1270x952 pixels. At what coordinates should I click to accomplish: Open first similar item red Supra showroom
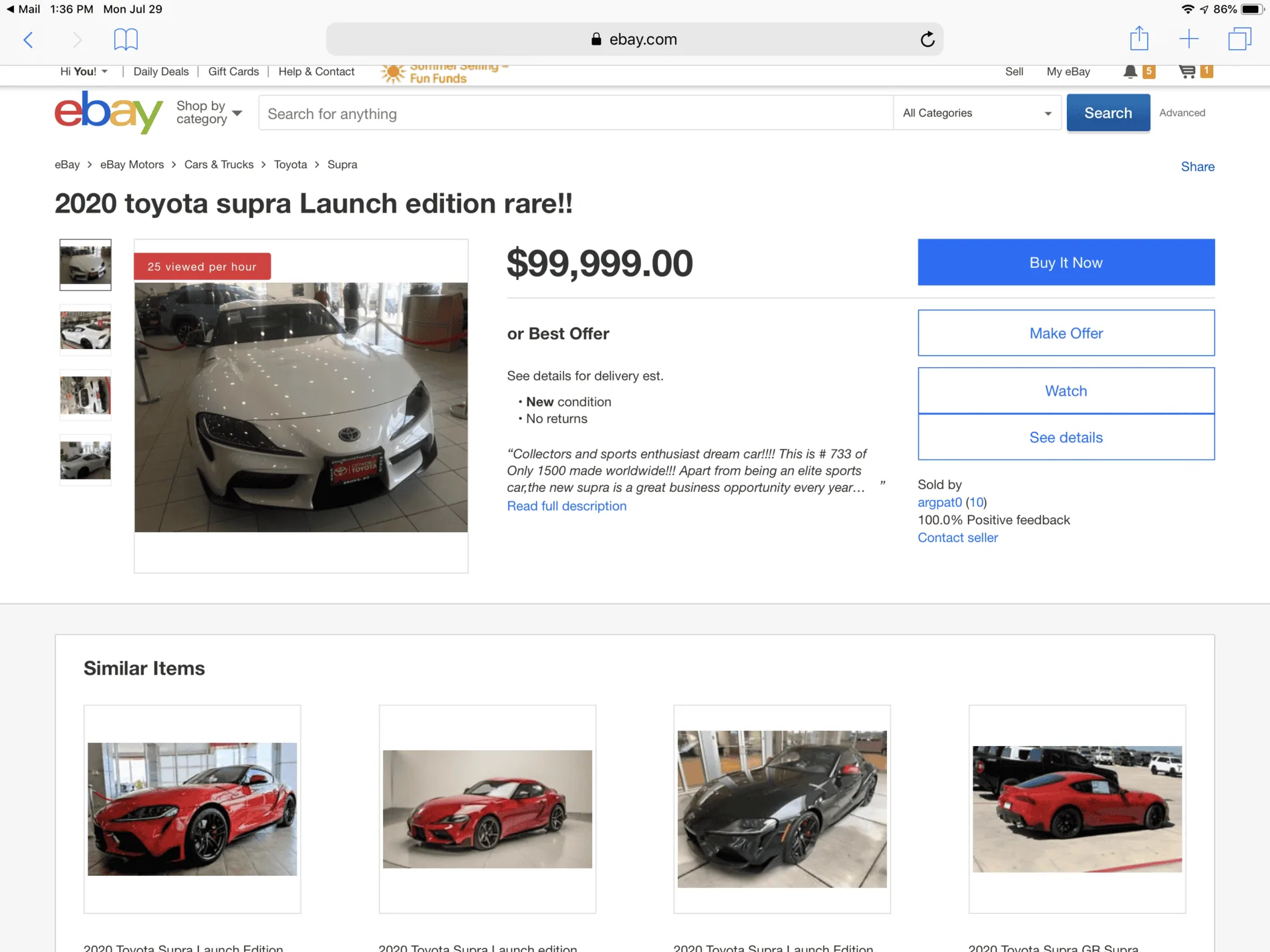(193, 809)
